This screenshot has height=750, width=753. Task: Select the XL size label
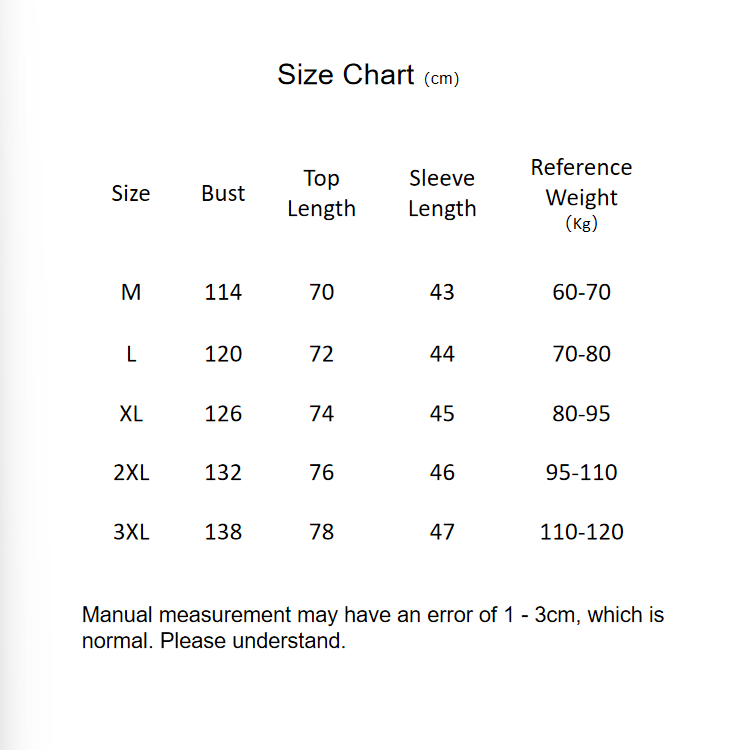(x=131, y=413)
